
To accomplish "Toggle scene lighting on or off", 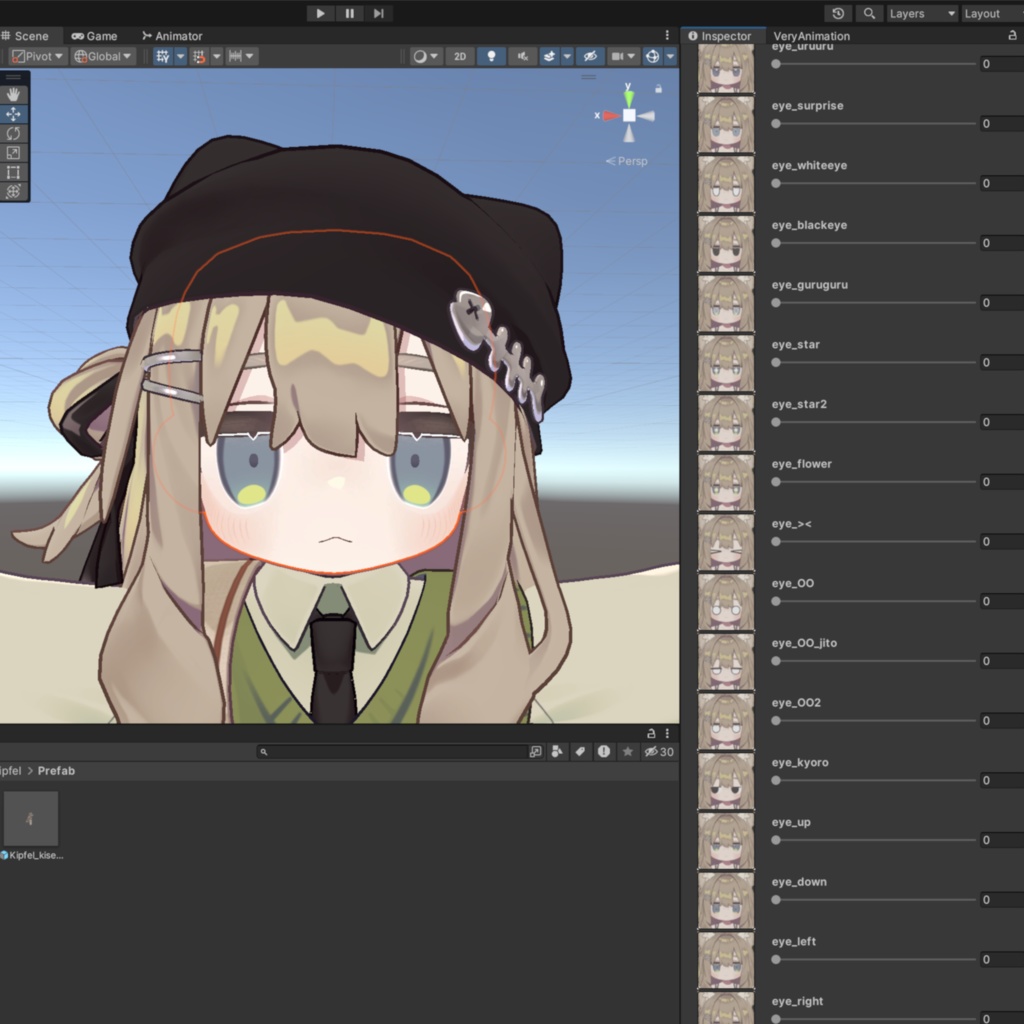I will (x=491, y=56).
